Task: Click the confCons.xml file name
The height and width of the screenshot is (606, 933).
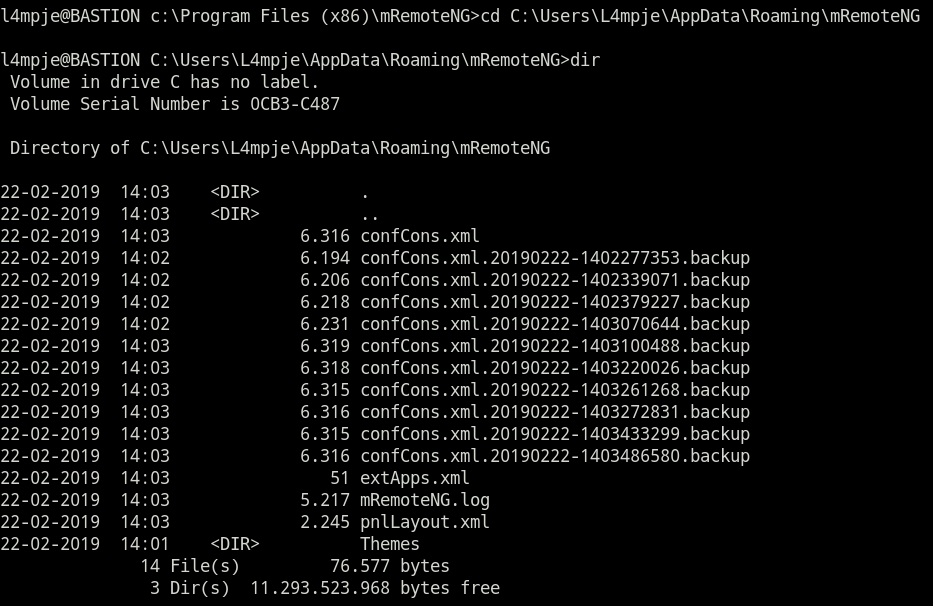Action: pyautogui.click(x=419, y=236)
